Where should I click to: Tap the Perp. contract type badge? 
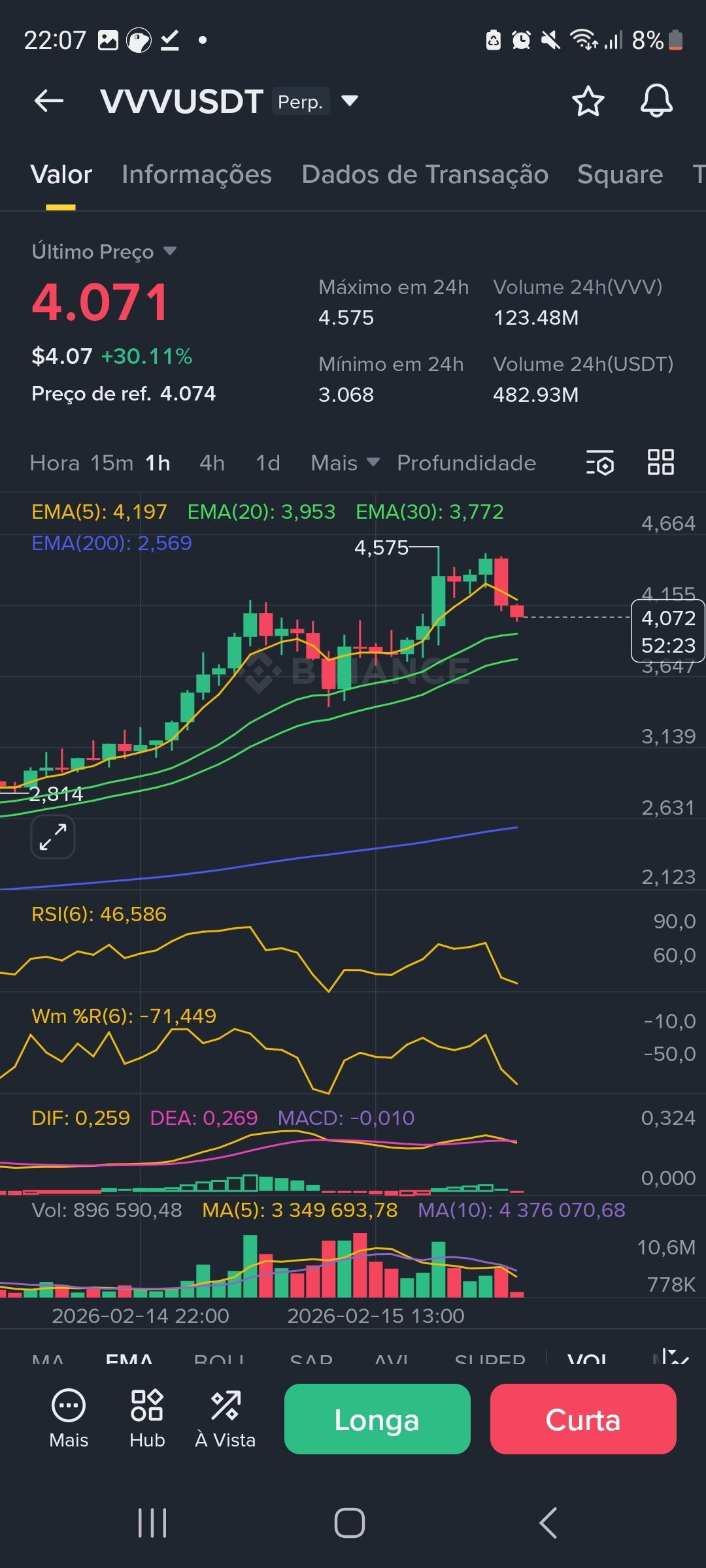tap(301, 101)
